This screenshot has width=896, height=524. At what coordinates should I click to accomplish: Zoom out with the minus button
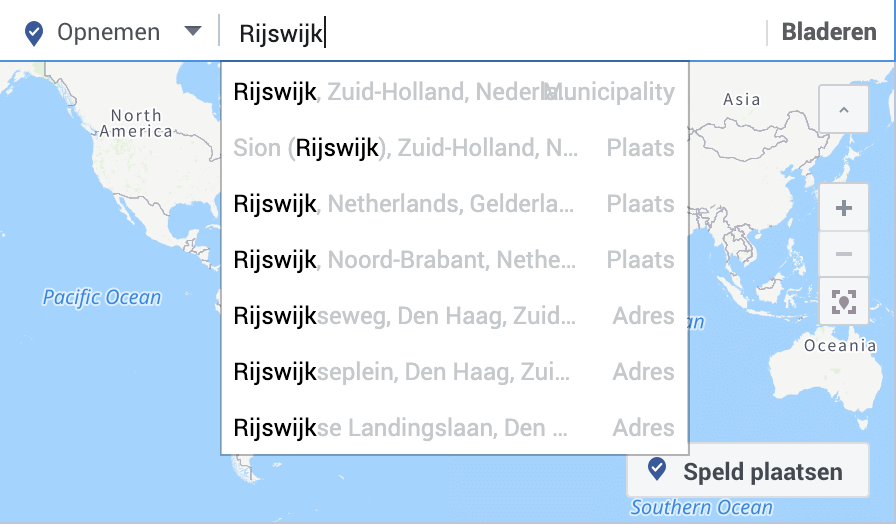(x=843, y=255)
